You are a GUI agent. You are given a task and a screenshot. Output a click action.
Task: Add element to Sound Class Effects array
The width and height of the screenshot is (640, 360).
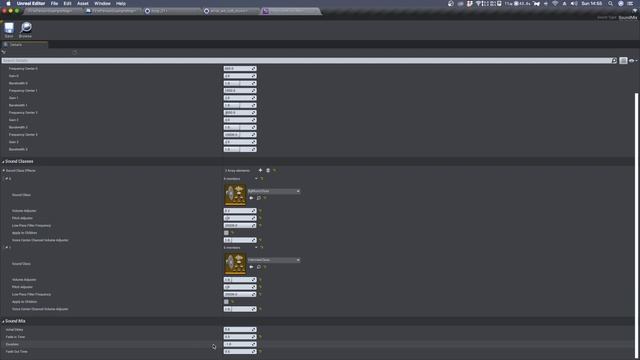(x=260, y=170)
